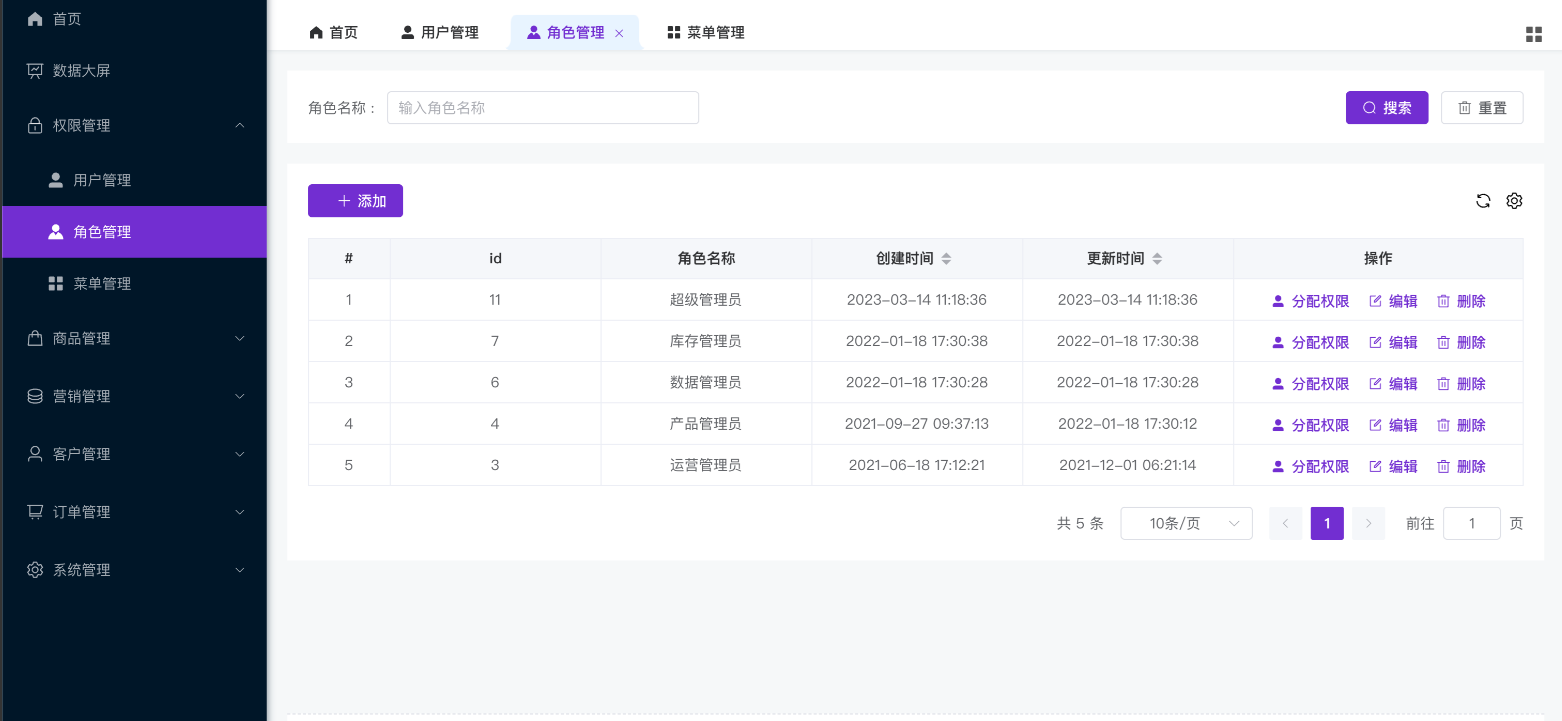The height and width of the screenshot is (721, 1562).
Task: Expand the 商品管理 sidebar menu
Action: (134, 339)
